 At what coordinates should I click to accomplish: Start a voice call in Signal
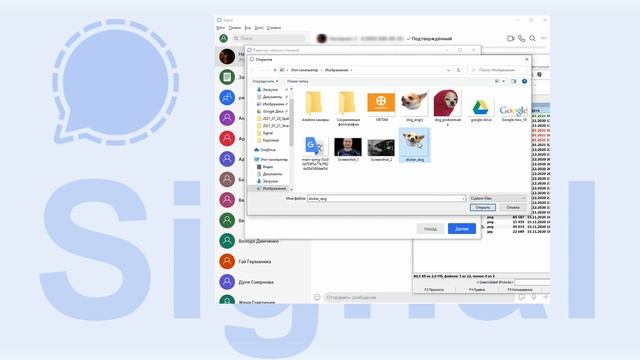point(521,38)
